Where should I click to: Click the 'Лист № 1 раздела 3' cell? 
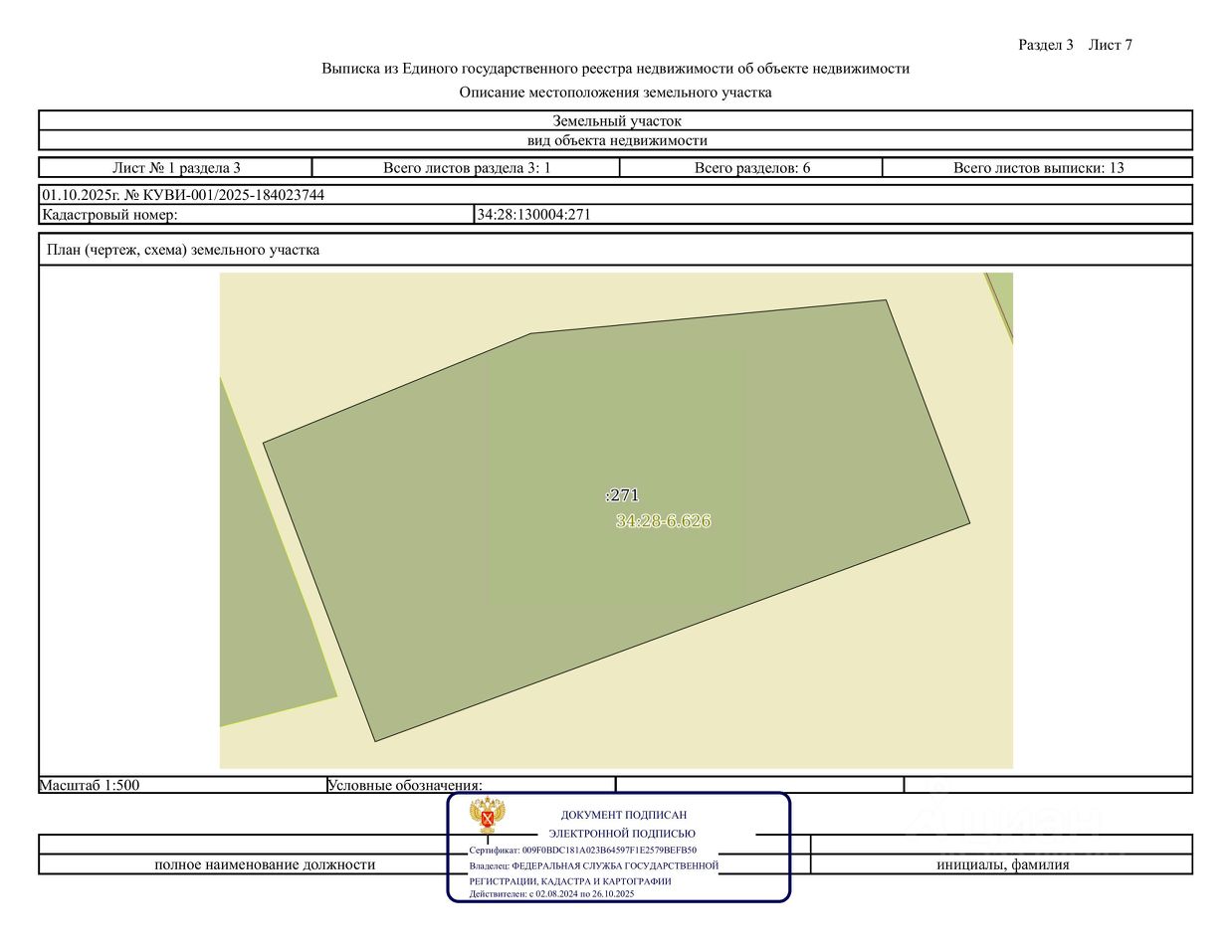(x=176, y=168)
